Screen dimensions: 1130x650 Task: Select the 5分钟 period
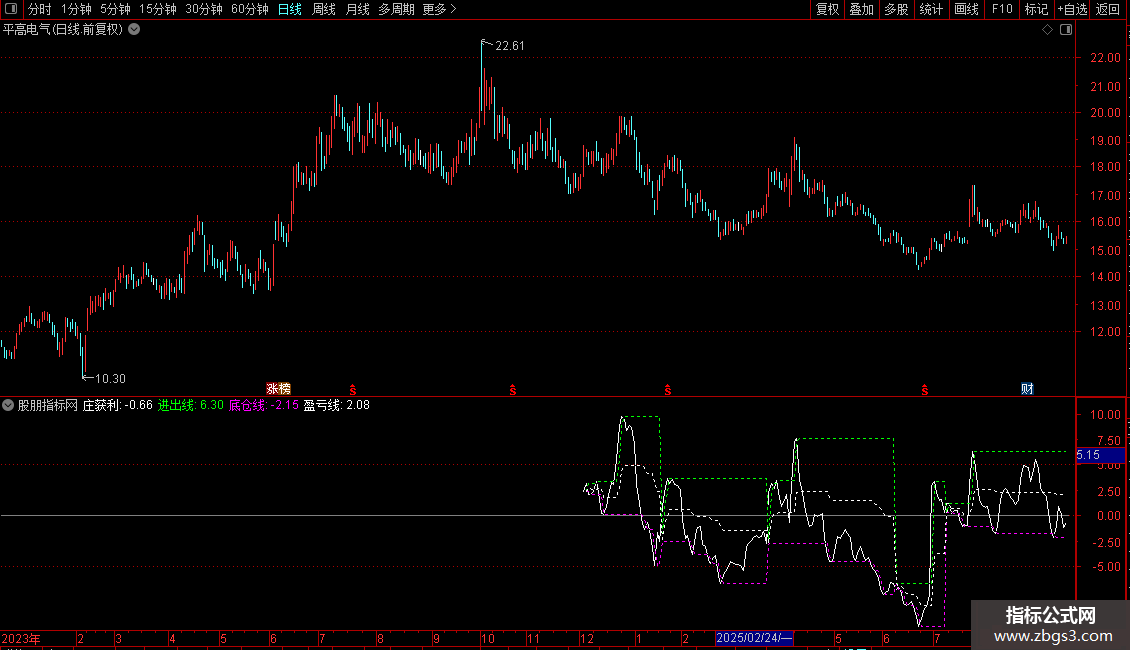115,9
